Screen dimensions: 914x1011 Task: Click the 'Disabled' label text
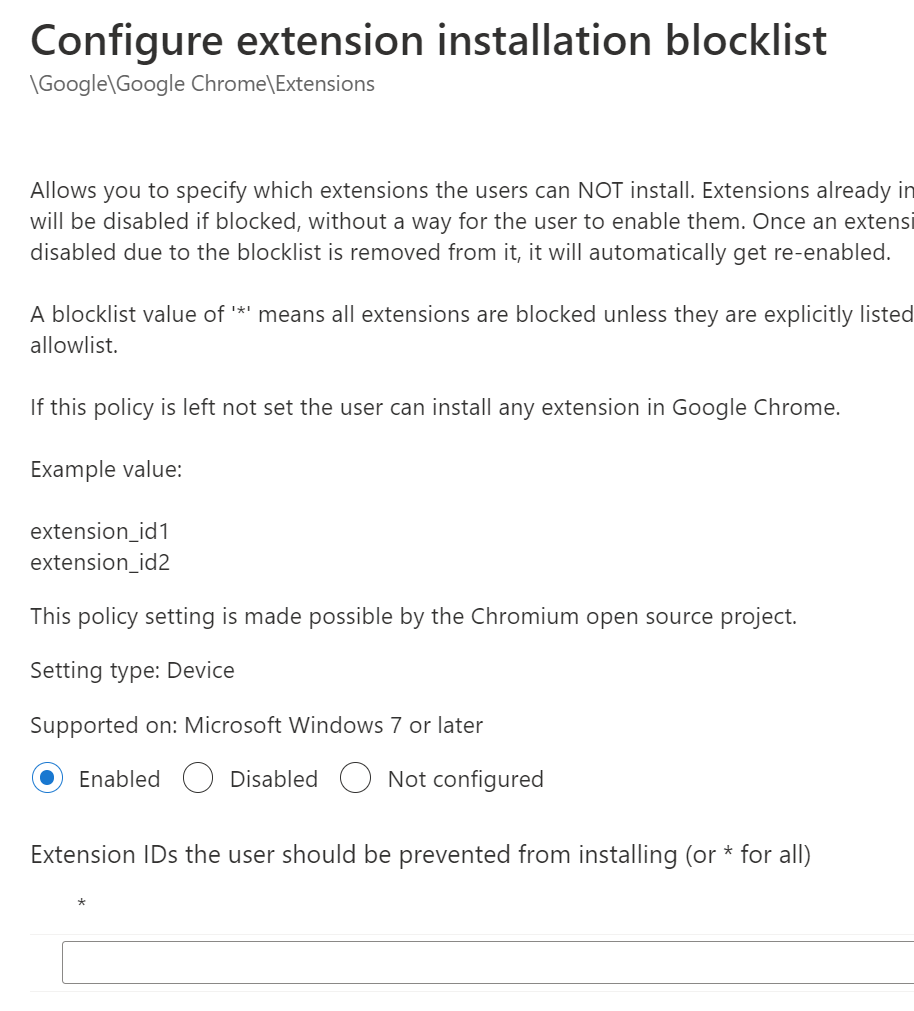(273, 779)
